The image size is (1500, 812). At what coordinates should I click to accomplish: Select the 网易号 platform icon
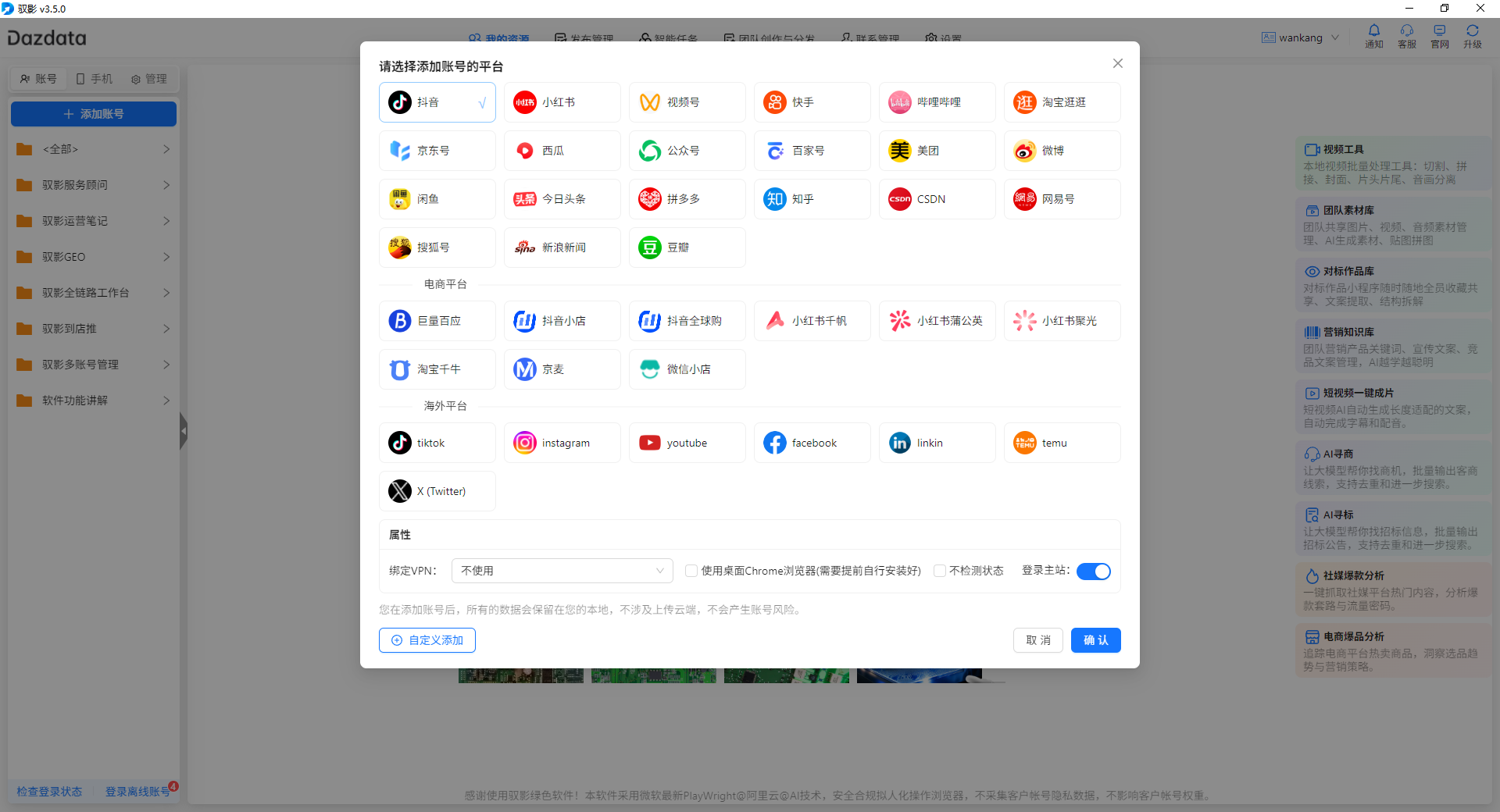1025,199
